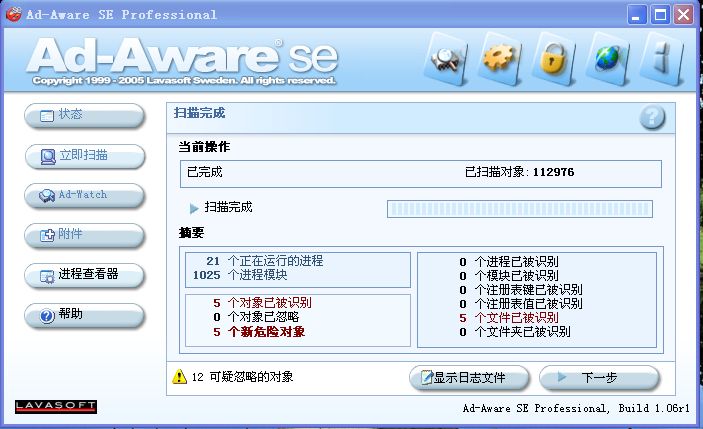Click the 0 个注册表值已被识别 line
Screen dimensions: 703x429
[521, 303]
